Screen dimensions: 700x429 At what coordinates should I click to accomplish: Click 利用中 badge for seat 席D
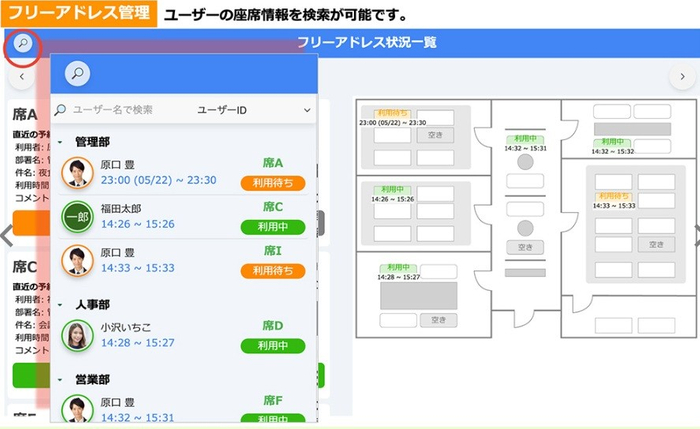(x=272, y=345)
